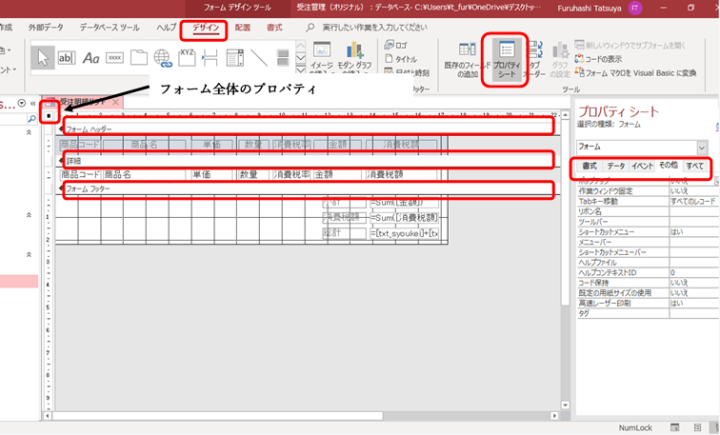The image size is (720, 435).
Task: Click the search magnifier in navigation pane
Action: point(31,118)
